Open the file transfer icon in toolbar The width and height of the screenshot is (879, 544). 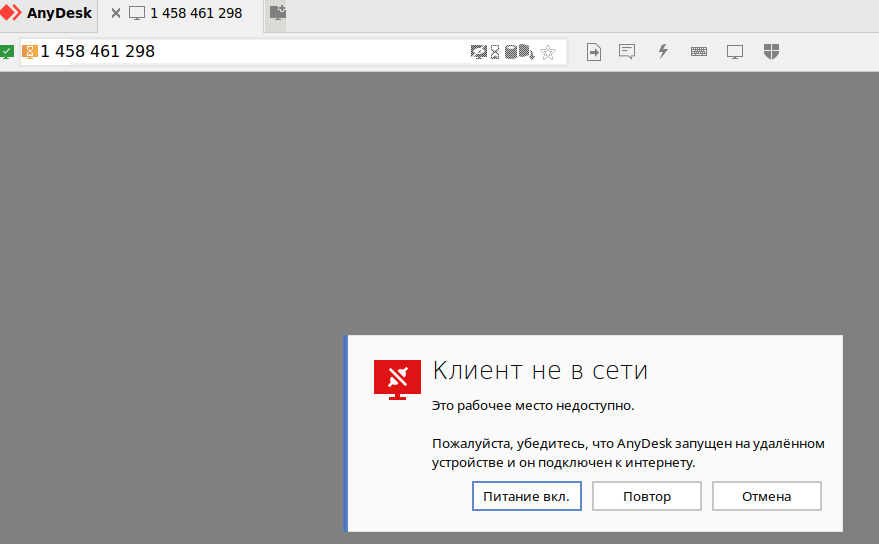[x=594, y=52]
